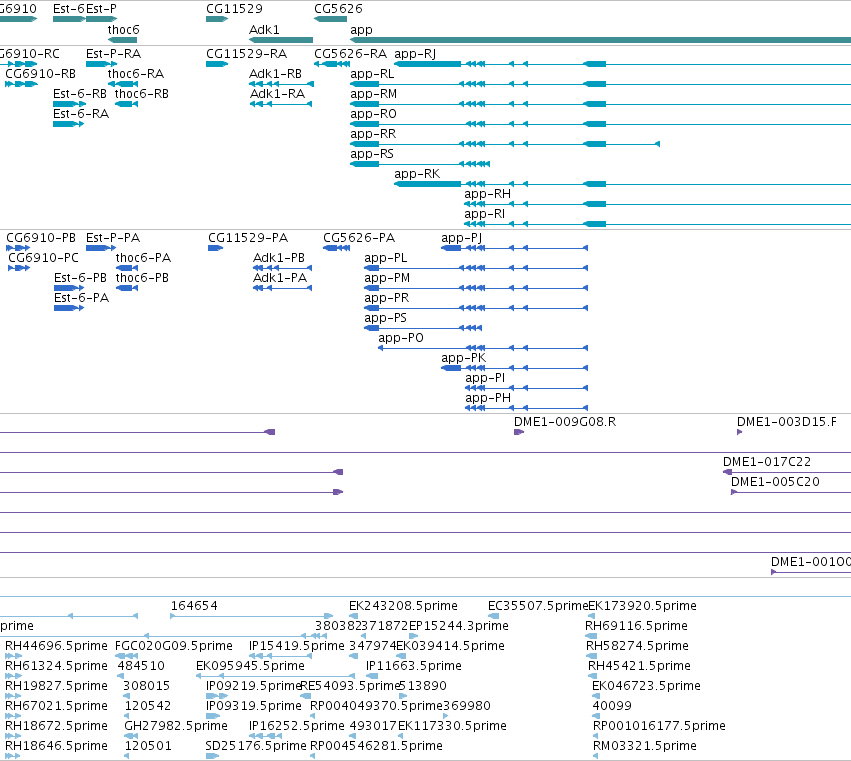Select protein app-PJ label
This screenshot has width=851, height=761.
461,238
